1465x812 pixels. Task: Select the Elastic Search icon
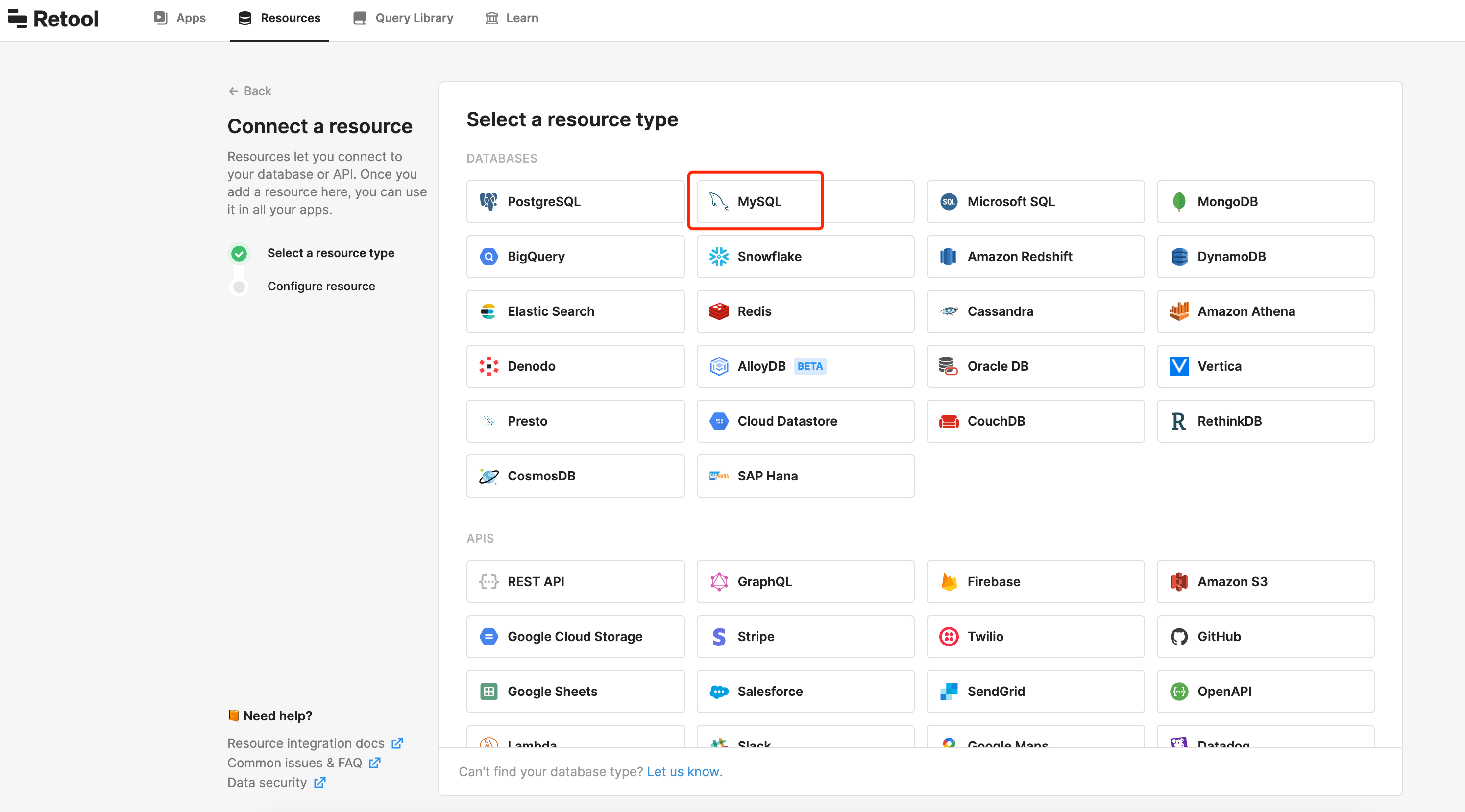click(x=488, y=311)
